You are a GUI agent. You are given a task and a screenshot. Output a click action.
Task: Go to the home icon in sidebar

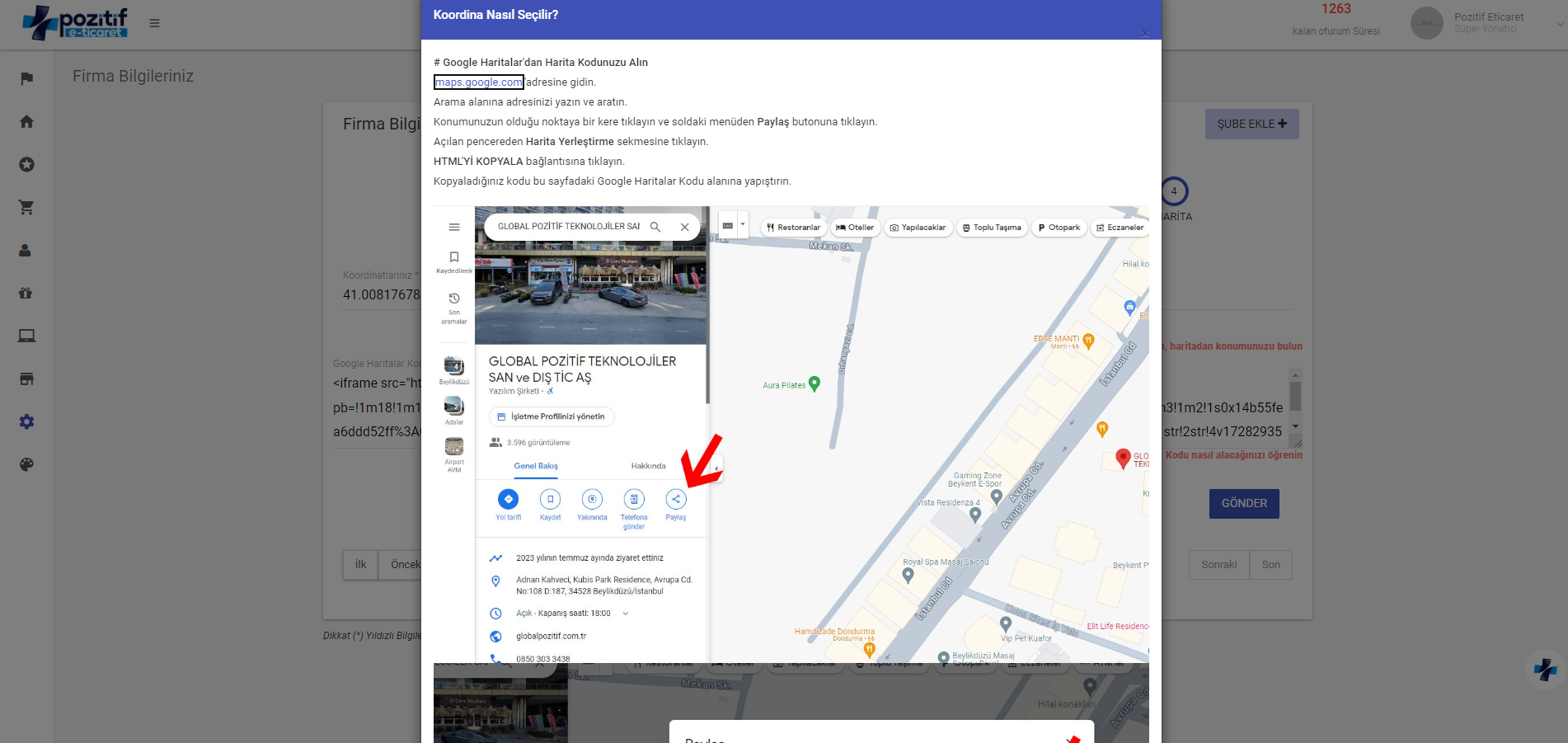[26, 121]
